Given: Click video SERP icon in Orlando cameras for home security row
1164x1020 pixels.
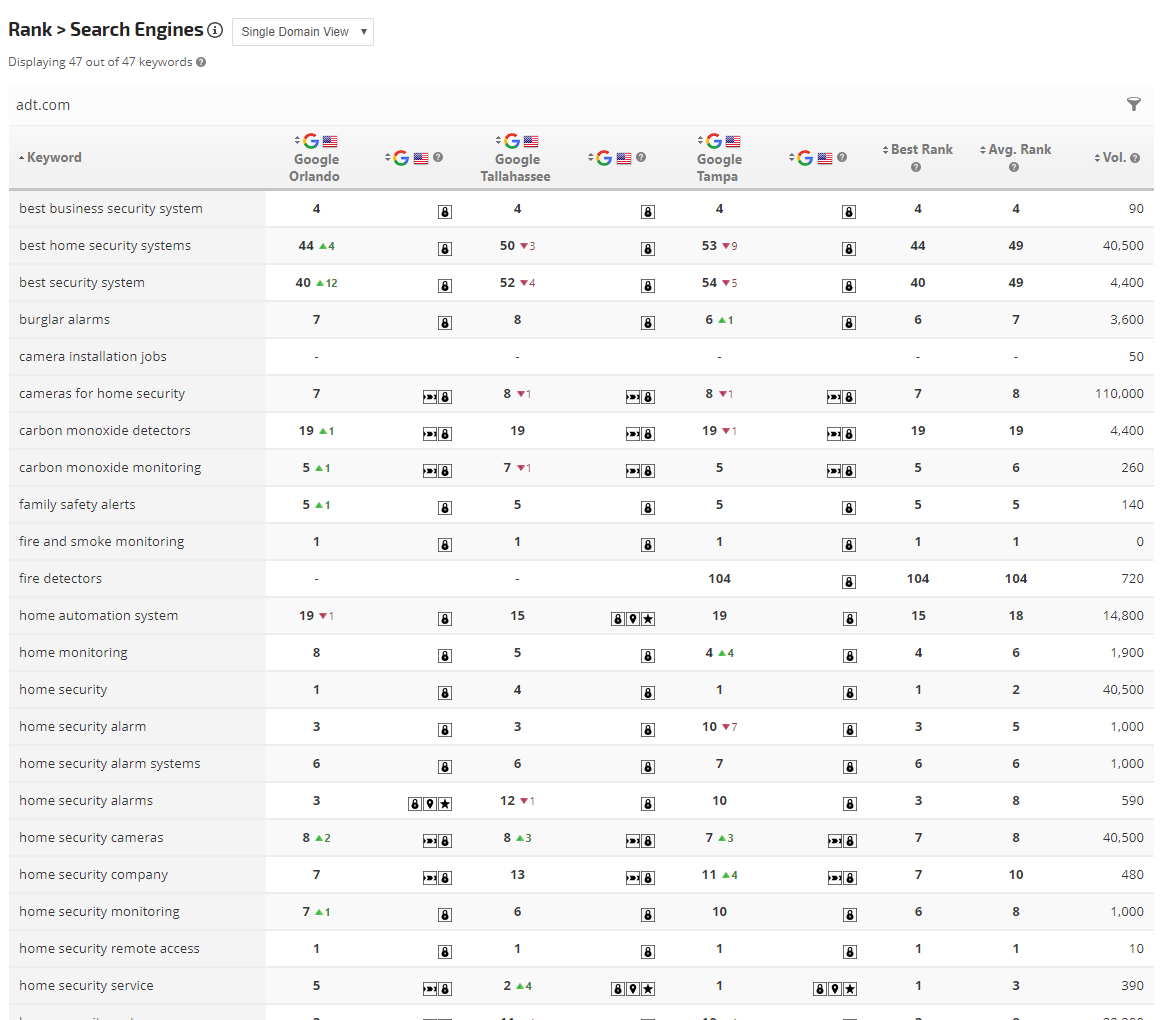Looking at the screenshot, I should pyautogui.click(x=430, y=397).
